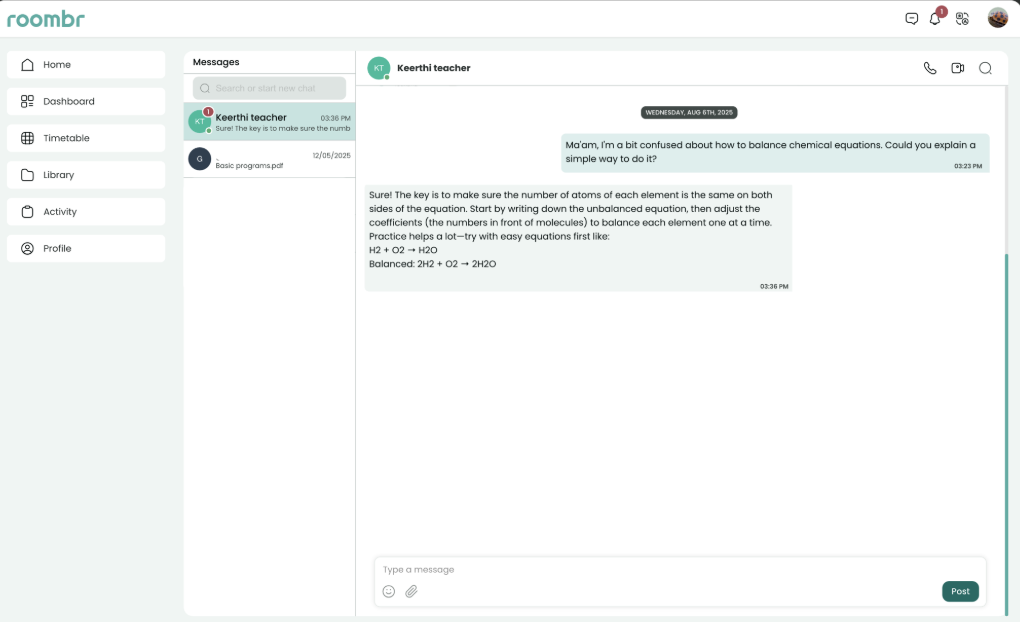The image size is (1020, 622).
Task: Start a voice call with Keerthi teacher
Action: pyautogui.click(x=930, y=68)
